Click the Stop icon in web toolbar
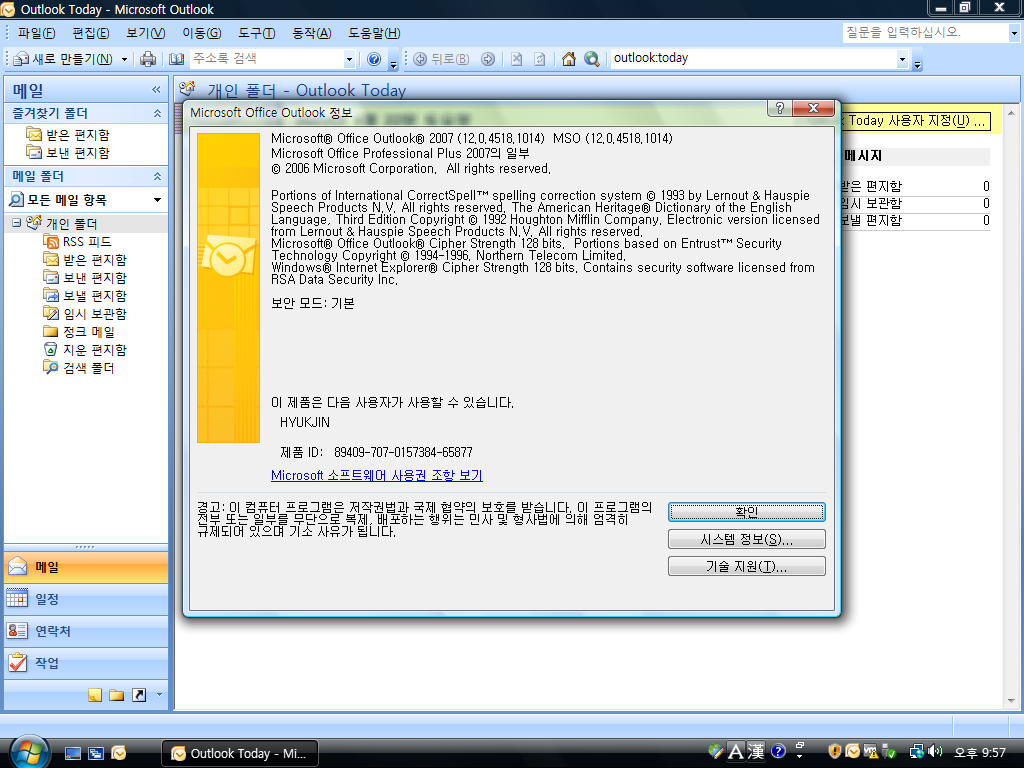This screenshot has height=768, width=1024. pyautogui.click(x=517, y=59)
